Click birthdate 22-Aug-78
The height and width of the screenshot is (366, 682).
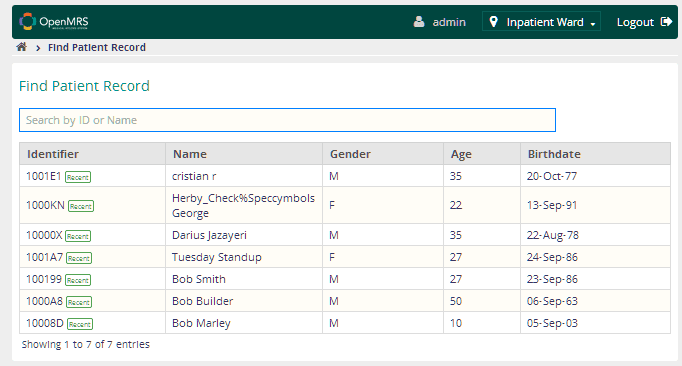(553, 235)
